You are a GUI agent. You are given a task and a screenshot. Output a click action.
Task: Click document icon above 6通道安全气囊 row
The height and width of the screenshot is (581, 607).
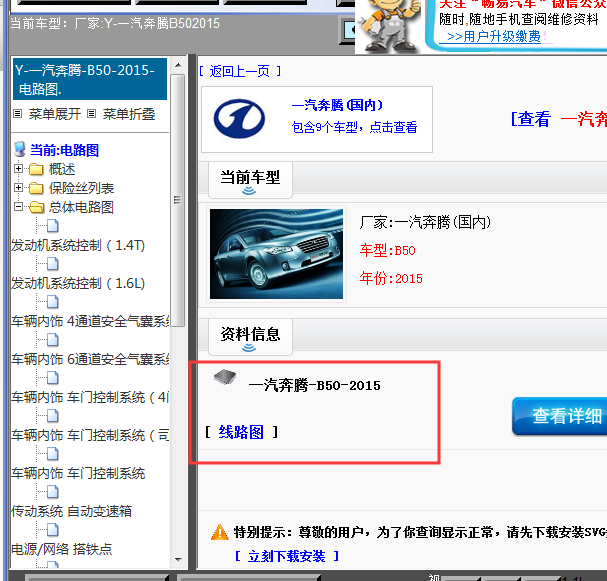coord(53,340)
